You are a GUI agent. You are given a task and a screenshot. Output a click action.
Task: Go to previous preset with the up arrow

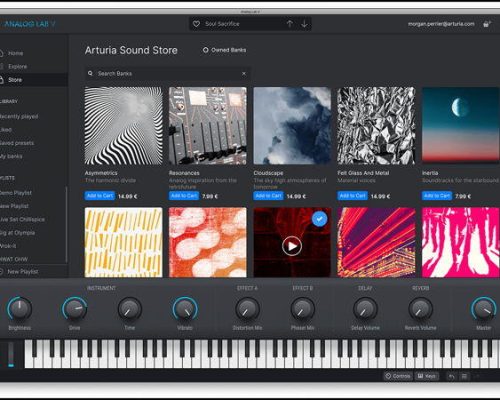(x=290, y=24)
